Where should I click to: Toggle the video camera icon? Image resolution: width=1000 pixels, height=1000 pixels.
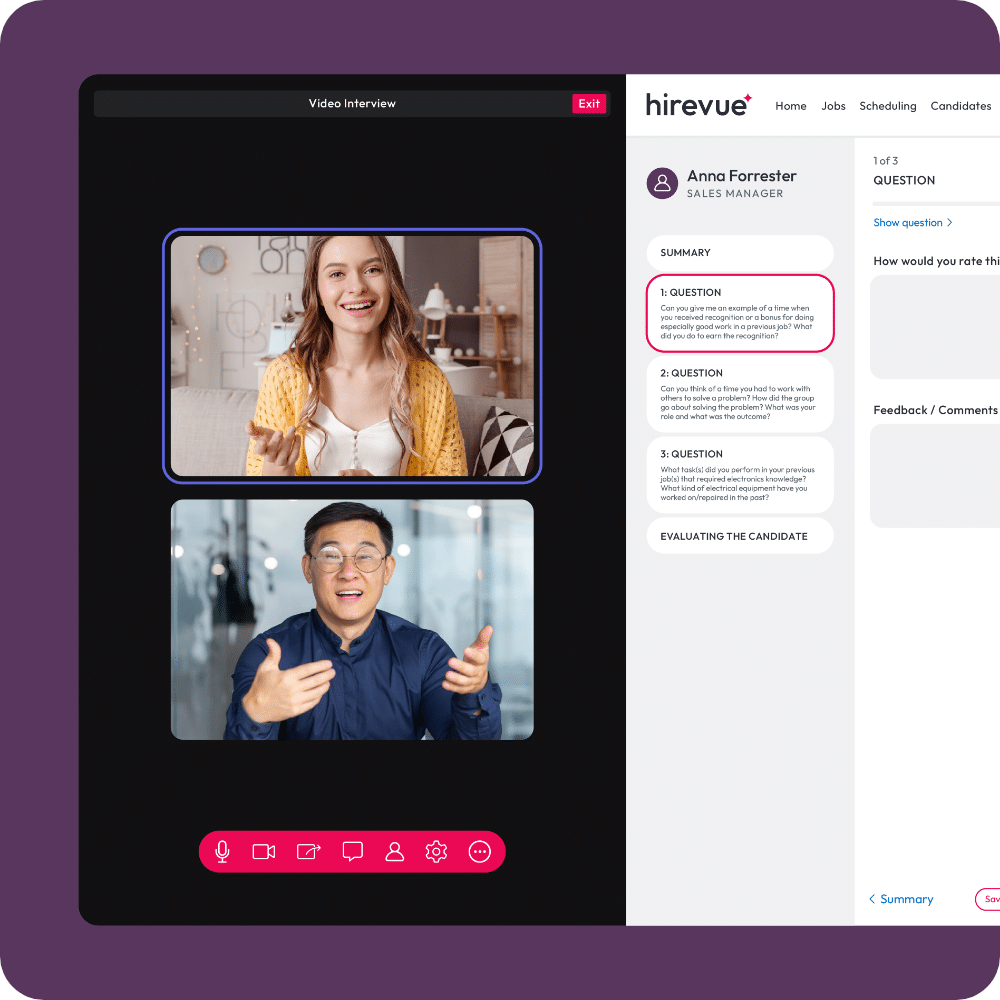coord(263,851)
